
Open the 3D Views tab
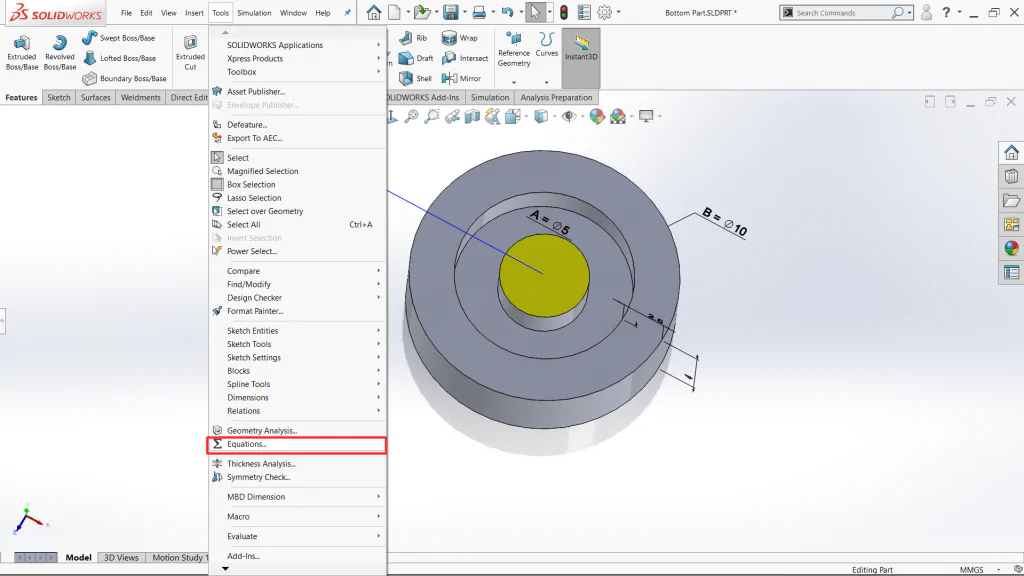(x=121, y=558)
